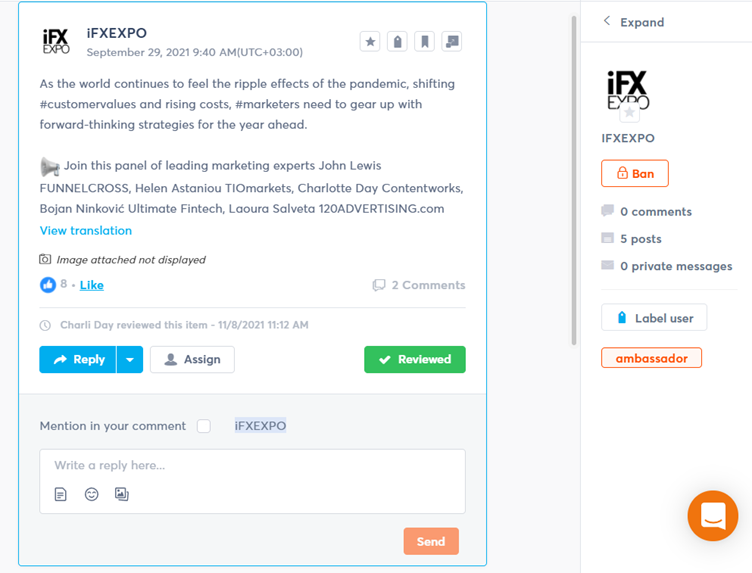Expand the user side panel
The image size is (752, 573).
(x=633, y=22)
